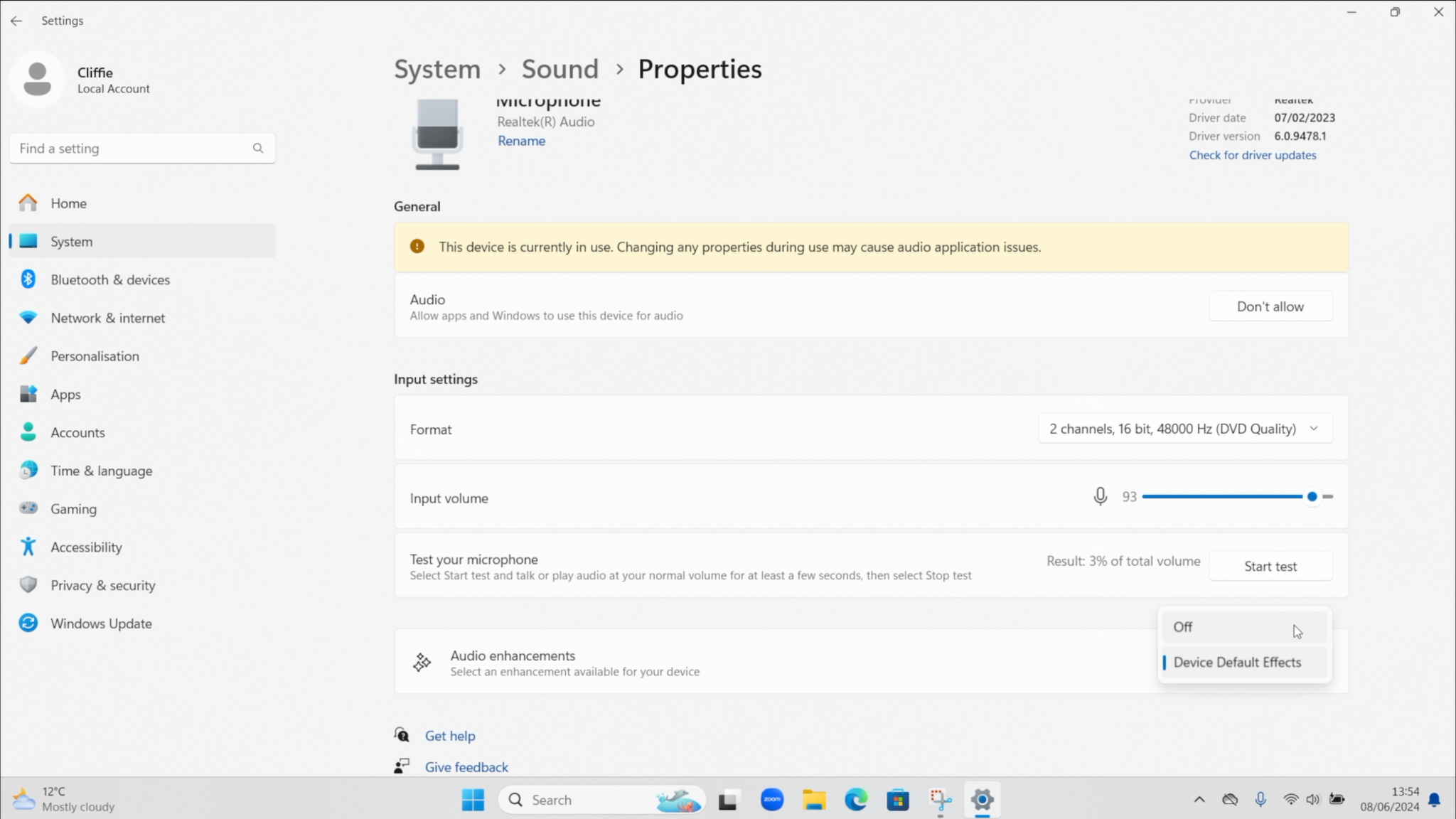The image size is (1456, 819).
Task: Open the Audio enhancements icon area
Action: 422,661
